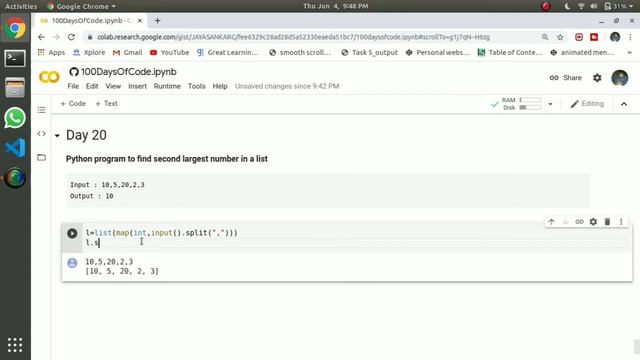Open Table of Conte... bookmark
This screenshot has height=360, width=640.
tap(510, 52)
